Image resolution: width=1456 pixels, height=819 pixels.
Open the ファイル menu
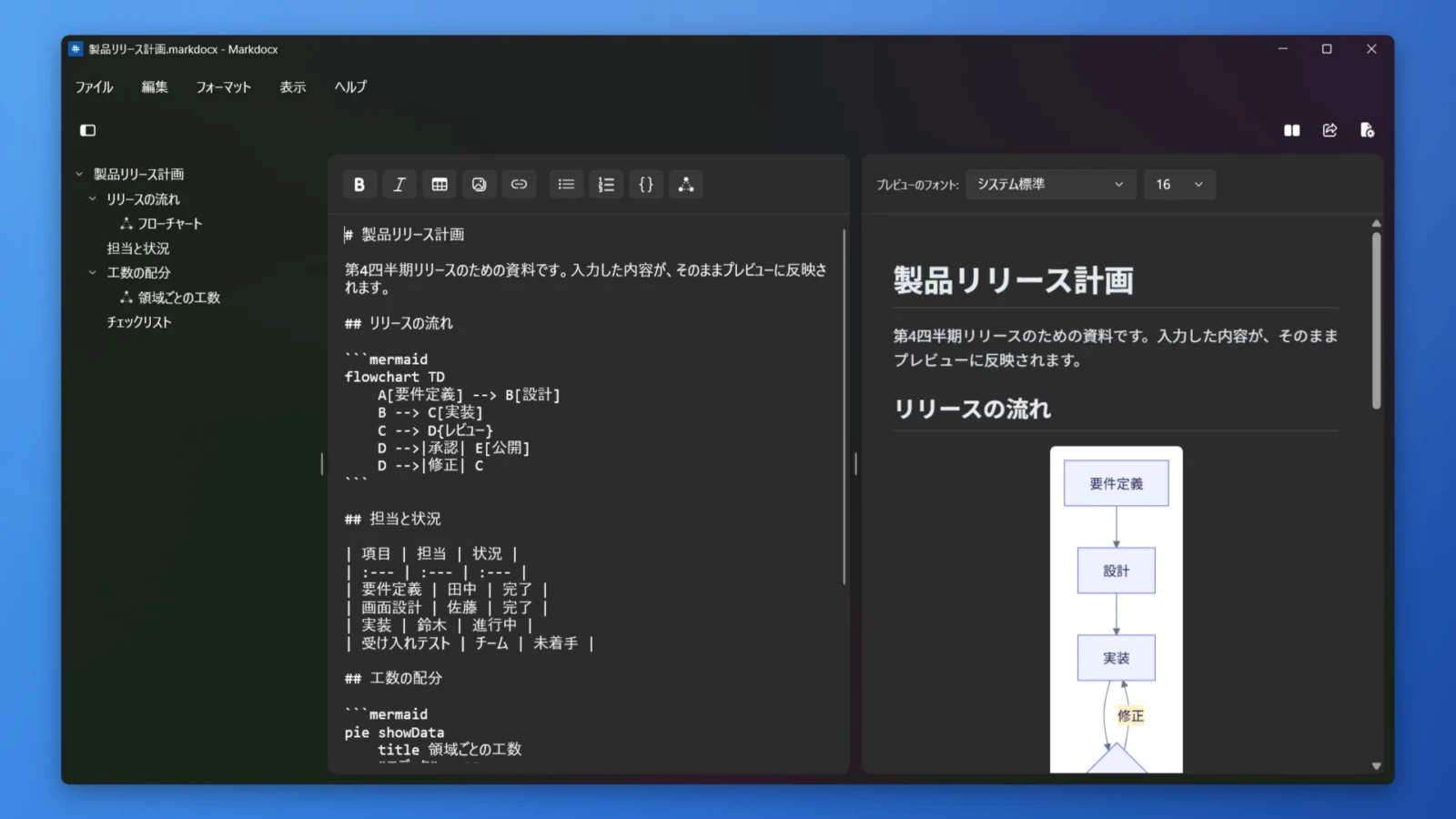(x=94, y=87)
